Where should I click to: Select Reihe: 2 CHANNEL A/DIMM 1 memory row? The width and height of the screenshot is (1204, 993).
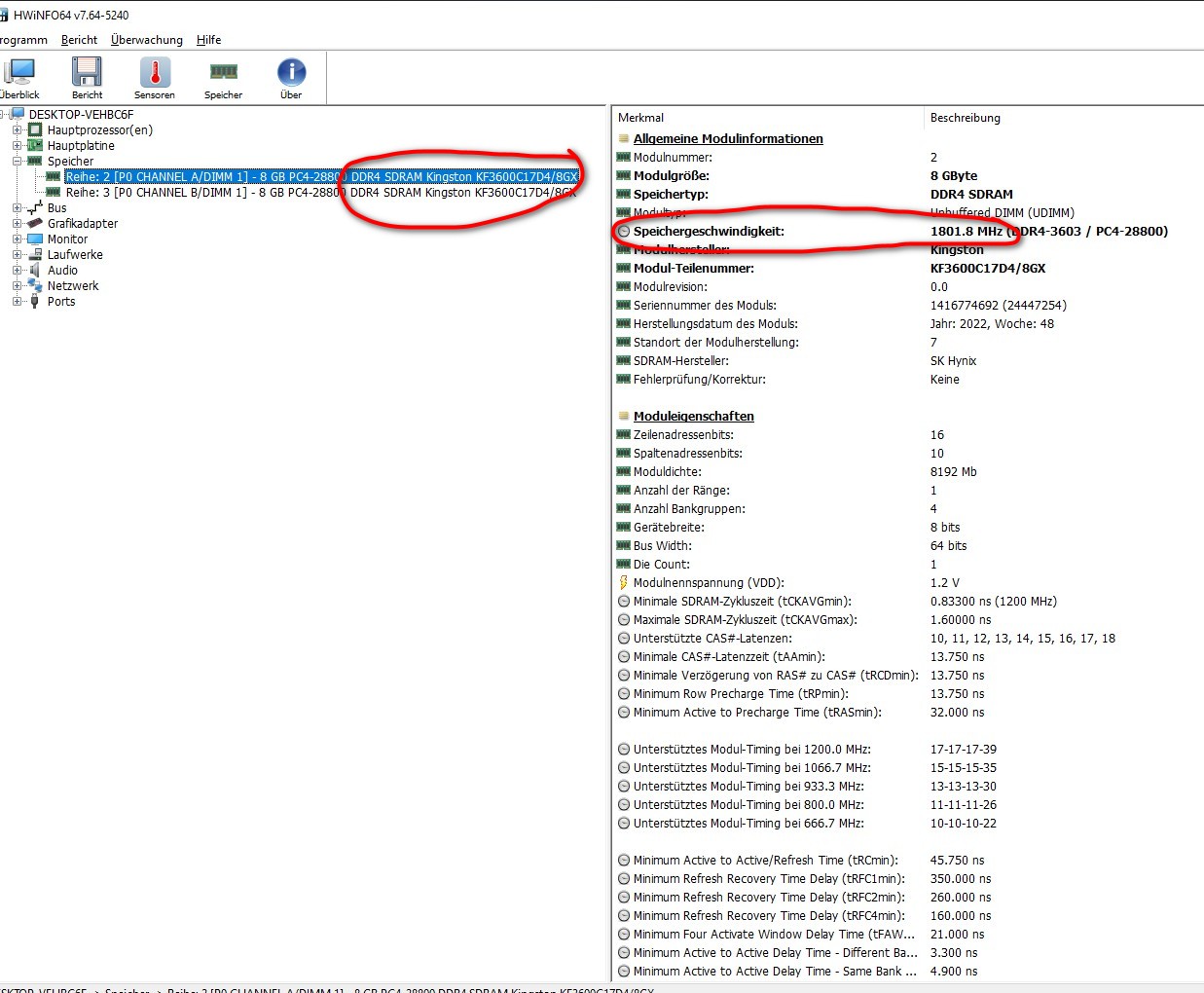click(321, 176)
